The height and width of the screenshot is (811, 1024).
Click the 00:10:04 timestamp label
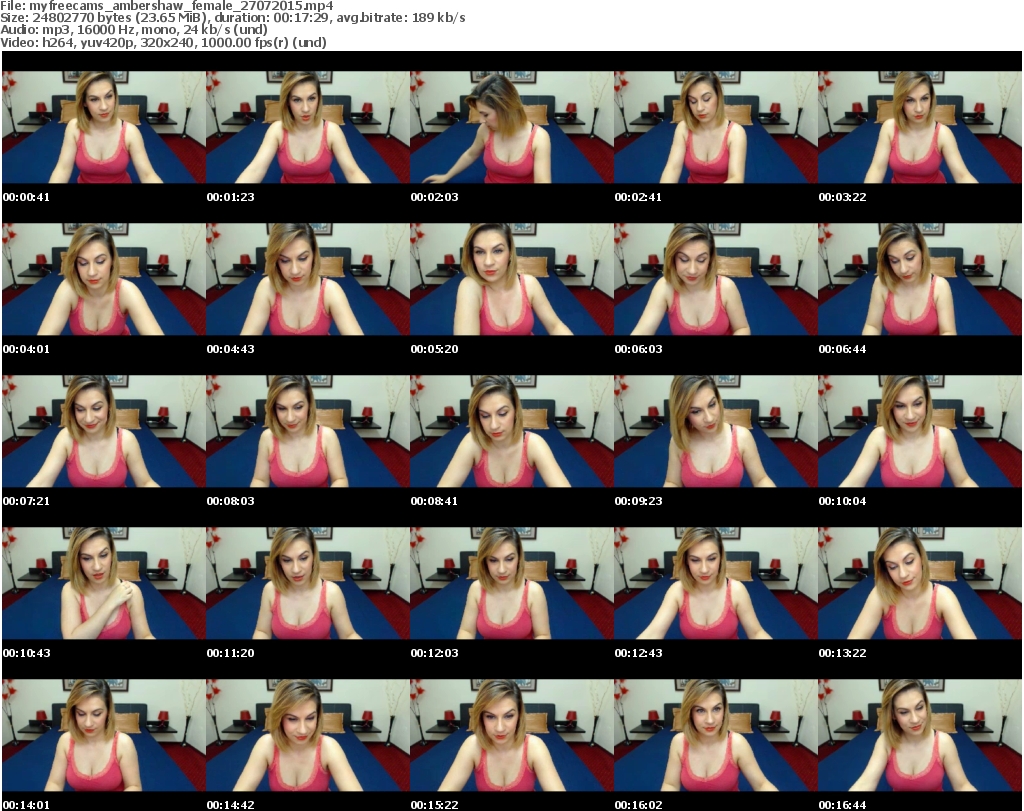[x=842, y=501]
